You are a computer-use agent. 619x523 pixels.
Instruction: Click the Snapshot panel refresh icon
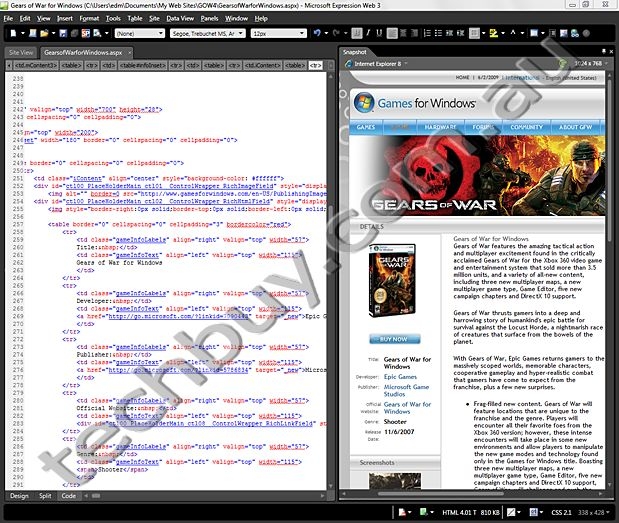tap(562, 64)
